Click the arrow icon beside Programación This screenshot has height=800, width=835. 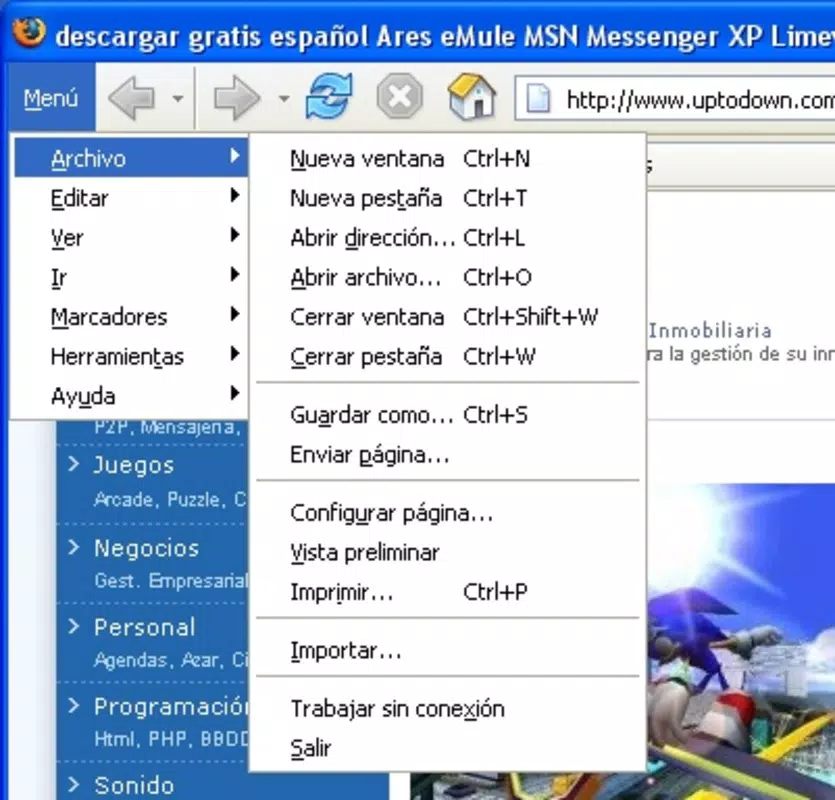pos(74,705)
